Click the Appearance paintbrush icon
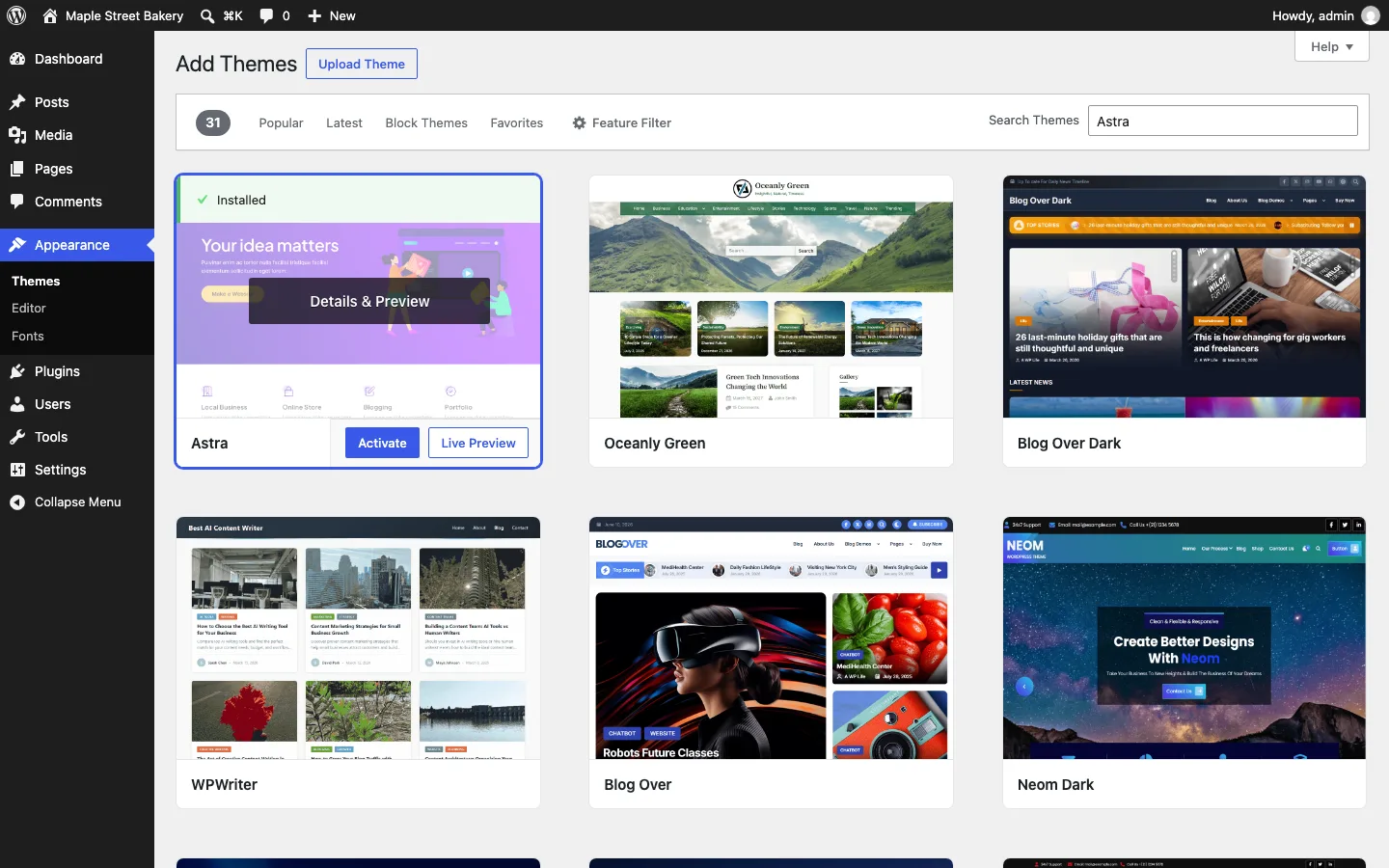Image resolution: width=1389 pixels, height=868 pixels. (x=17, y=245)
